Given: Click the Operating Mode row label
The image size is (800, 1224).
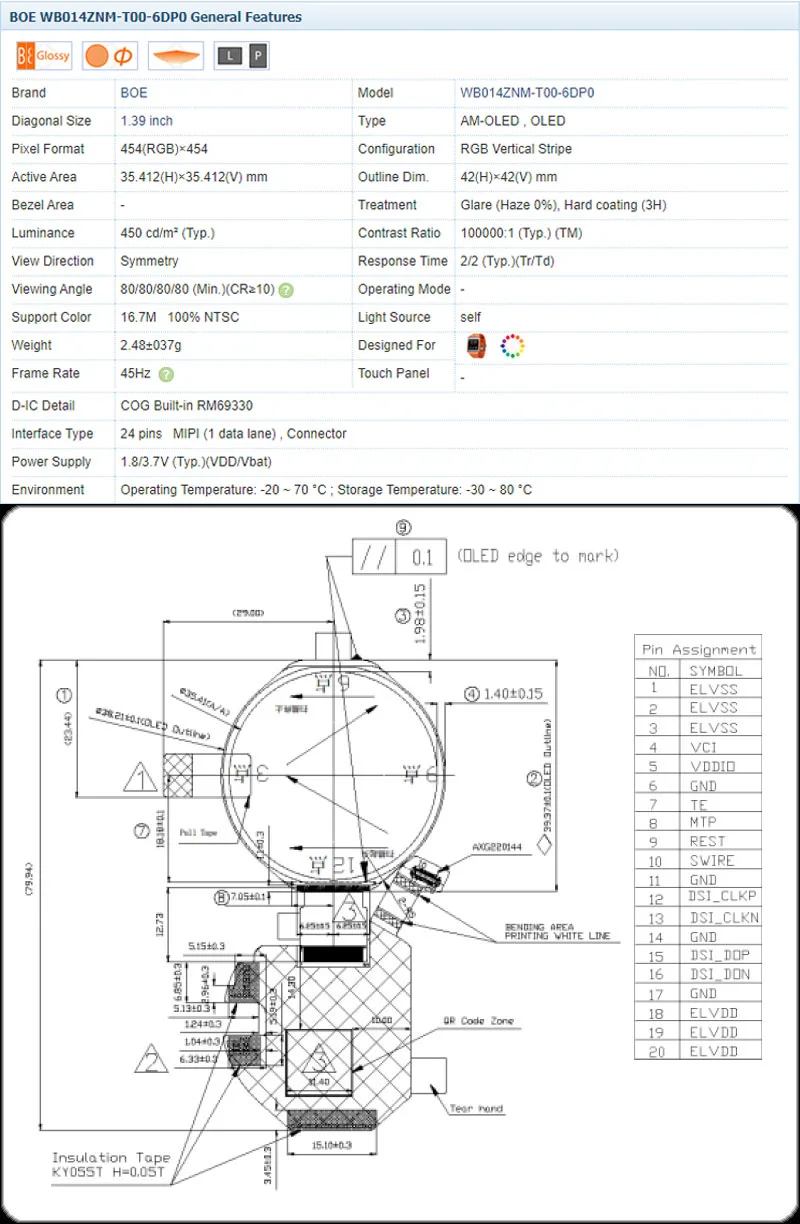Looking at the screenshot, I should tap(404, 289).
